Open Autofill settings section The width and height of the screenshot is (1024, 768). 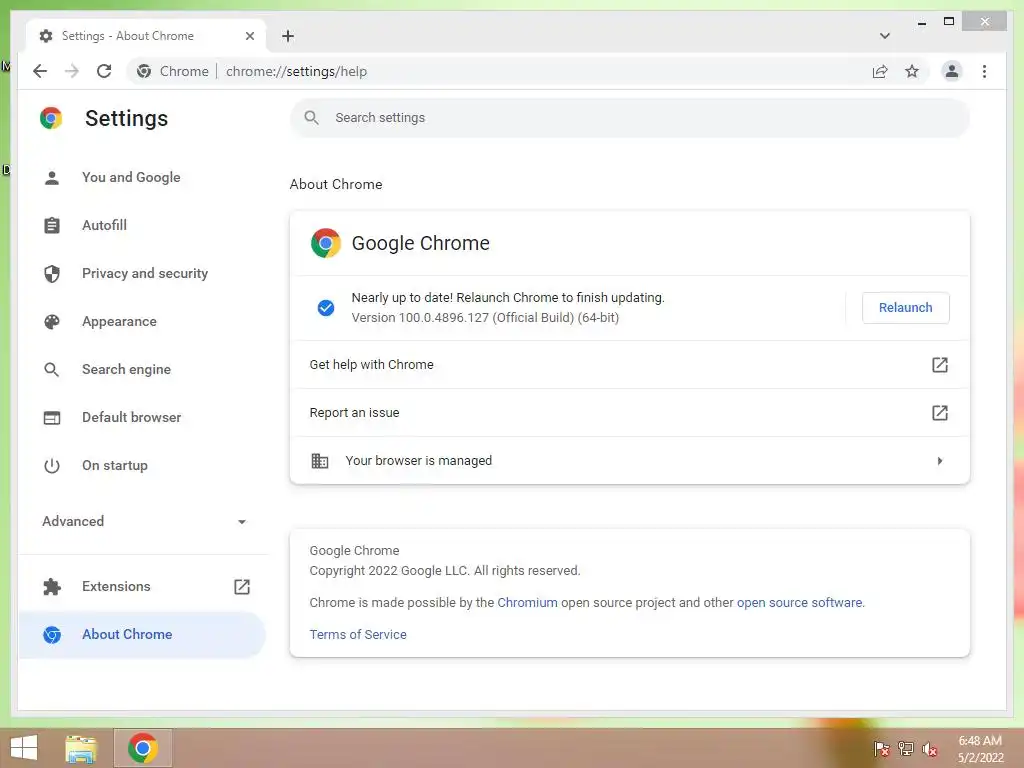tap(142, 225)
